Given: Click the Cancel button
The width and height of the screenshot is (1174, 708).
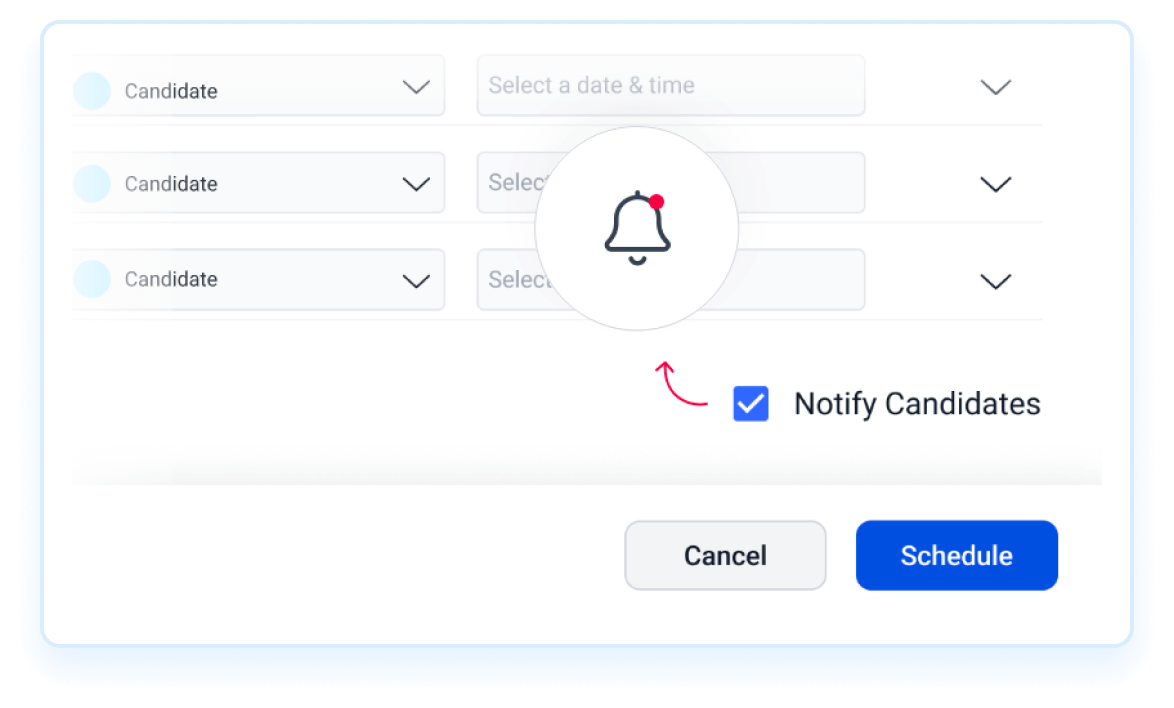Looking at the screenshot, I should click(x=726, y=555).
